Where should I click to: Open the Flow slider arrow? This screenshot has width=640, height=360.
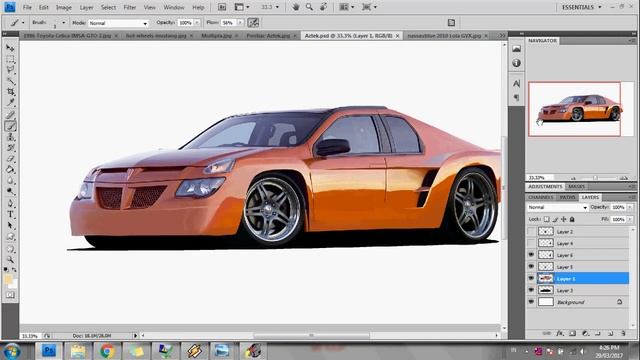coord(240,23)
